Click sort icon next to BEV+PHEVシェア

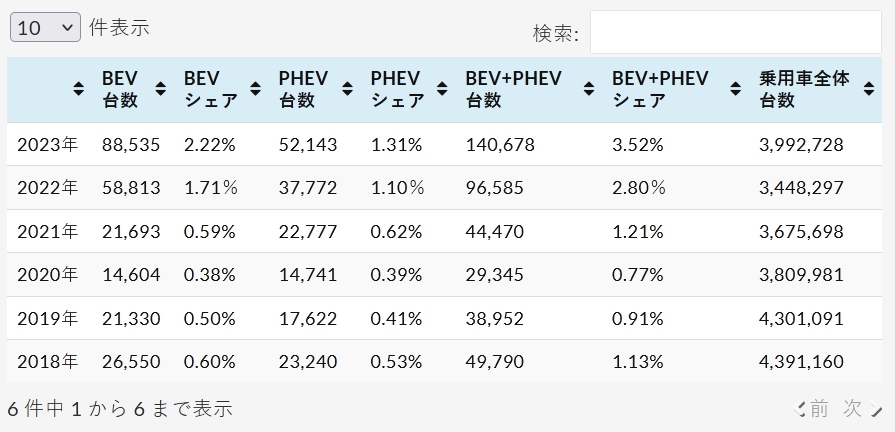point(737,90)
